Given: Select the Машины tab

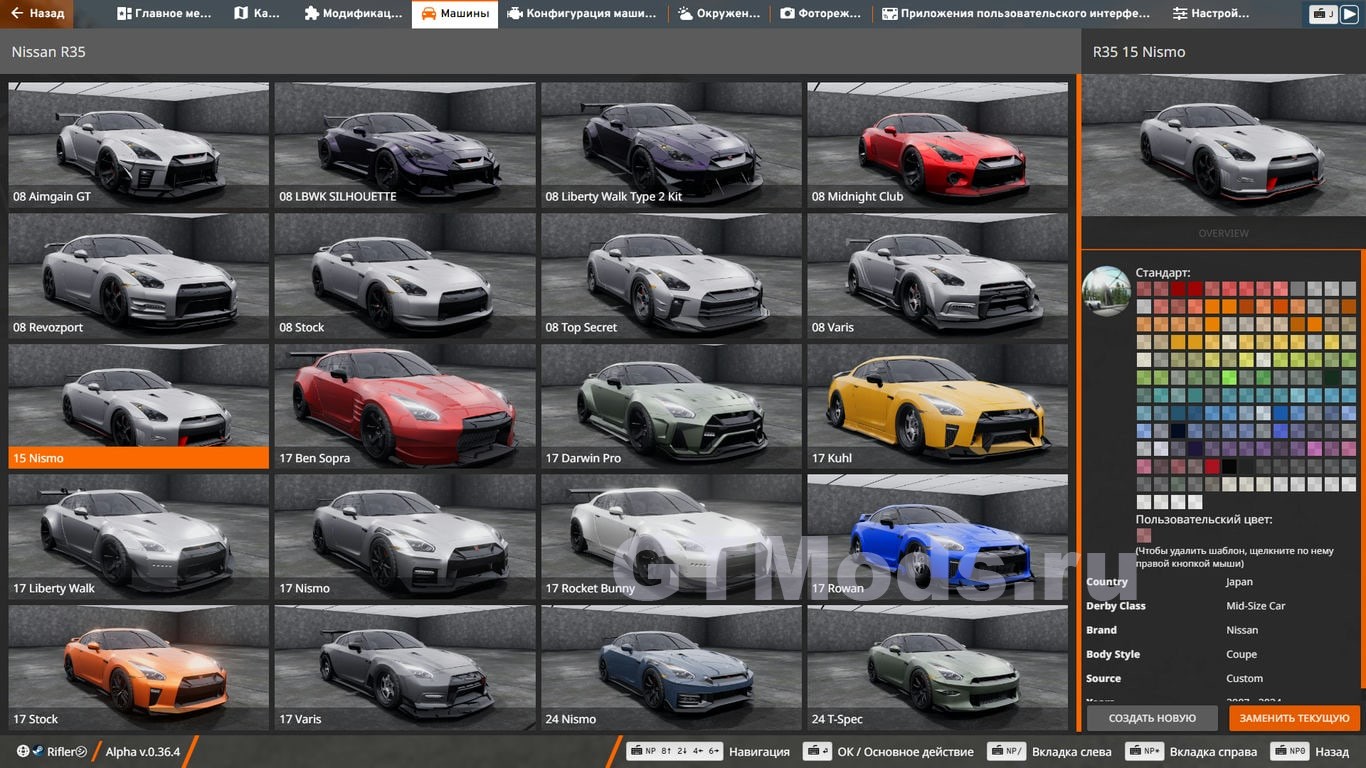Looking at the screenshot, I should click(x=455, y=14).
